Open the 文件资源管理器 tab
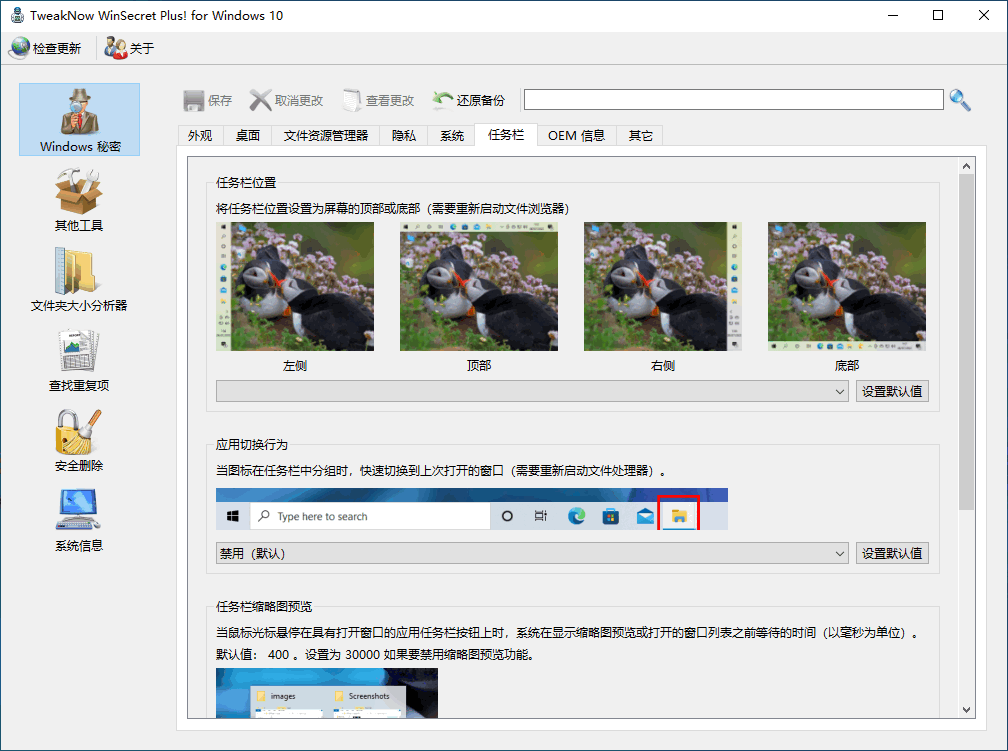Screen dimensions: 1008x751 tap(326, 136)
